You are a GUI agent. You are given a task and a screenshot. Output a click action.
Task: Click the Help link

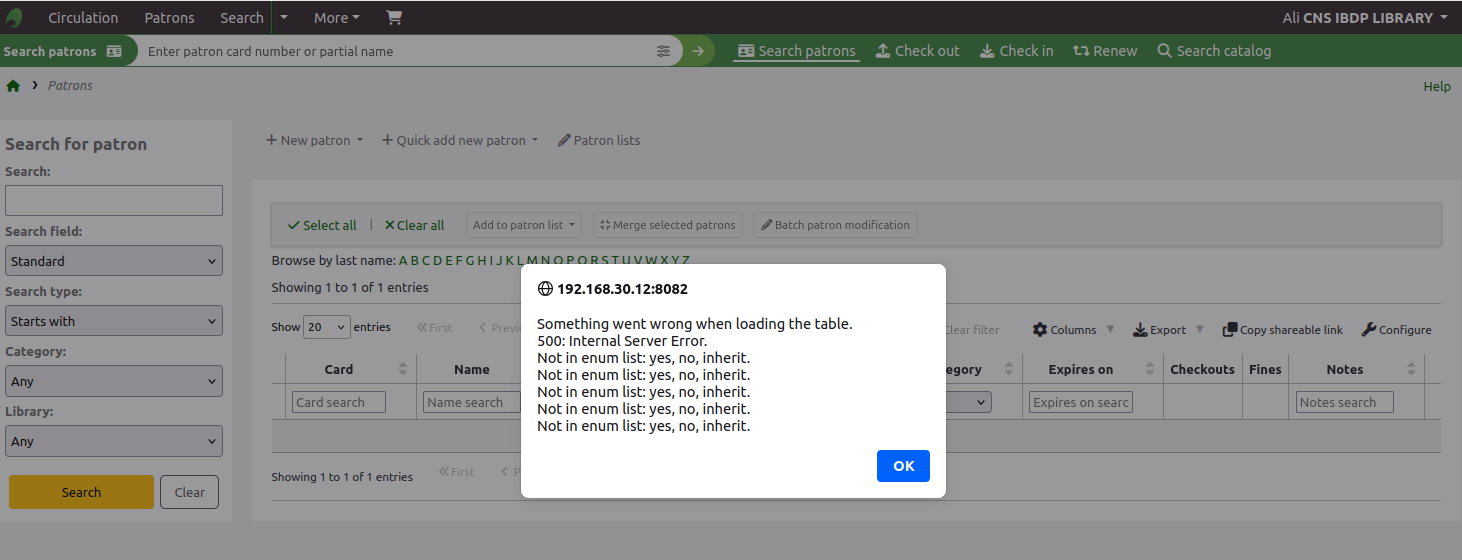coord(1436,87)
